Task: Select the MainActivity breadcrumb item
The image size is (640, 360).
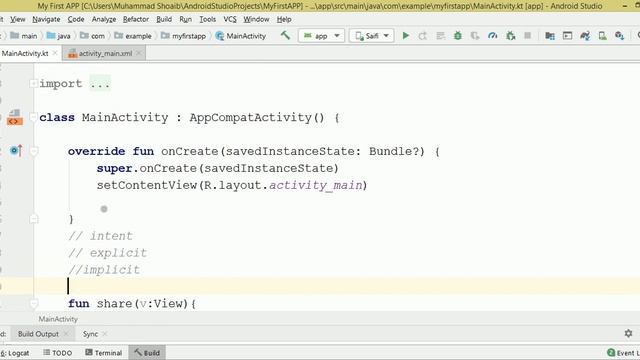Action: [x=241, y=36]
